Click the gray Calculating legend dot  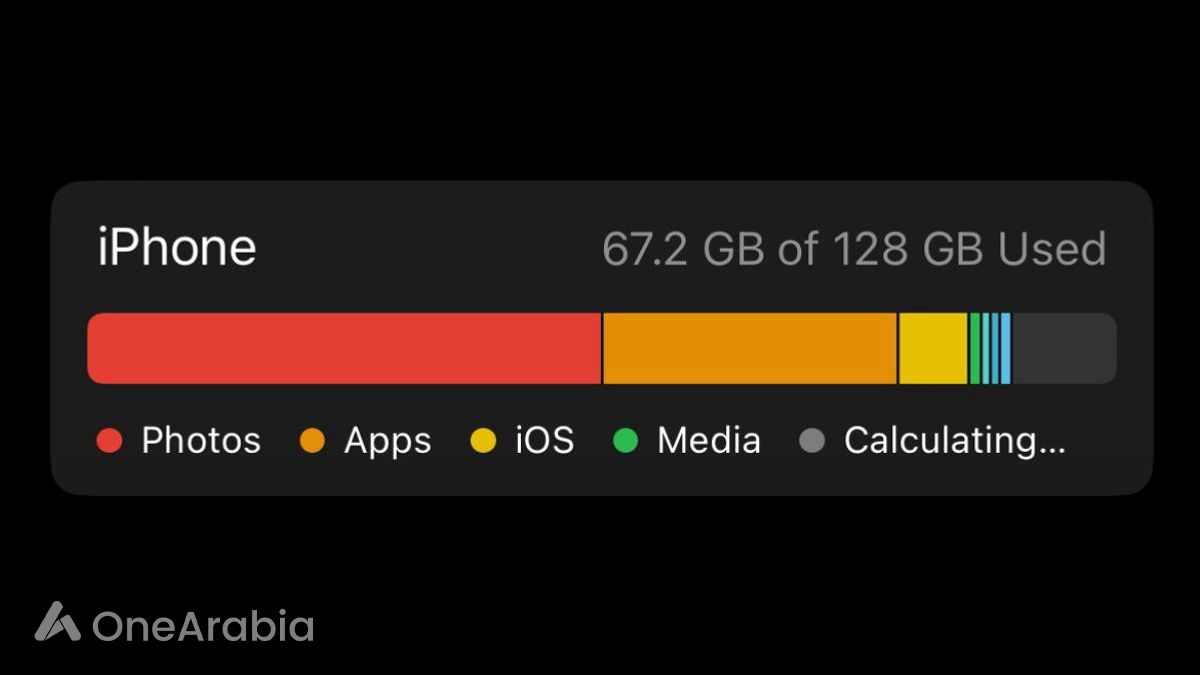[x=812, y=441]
